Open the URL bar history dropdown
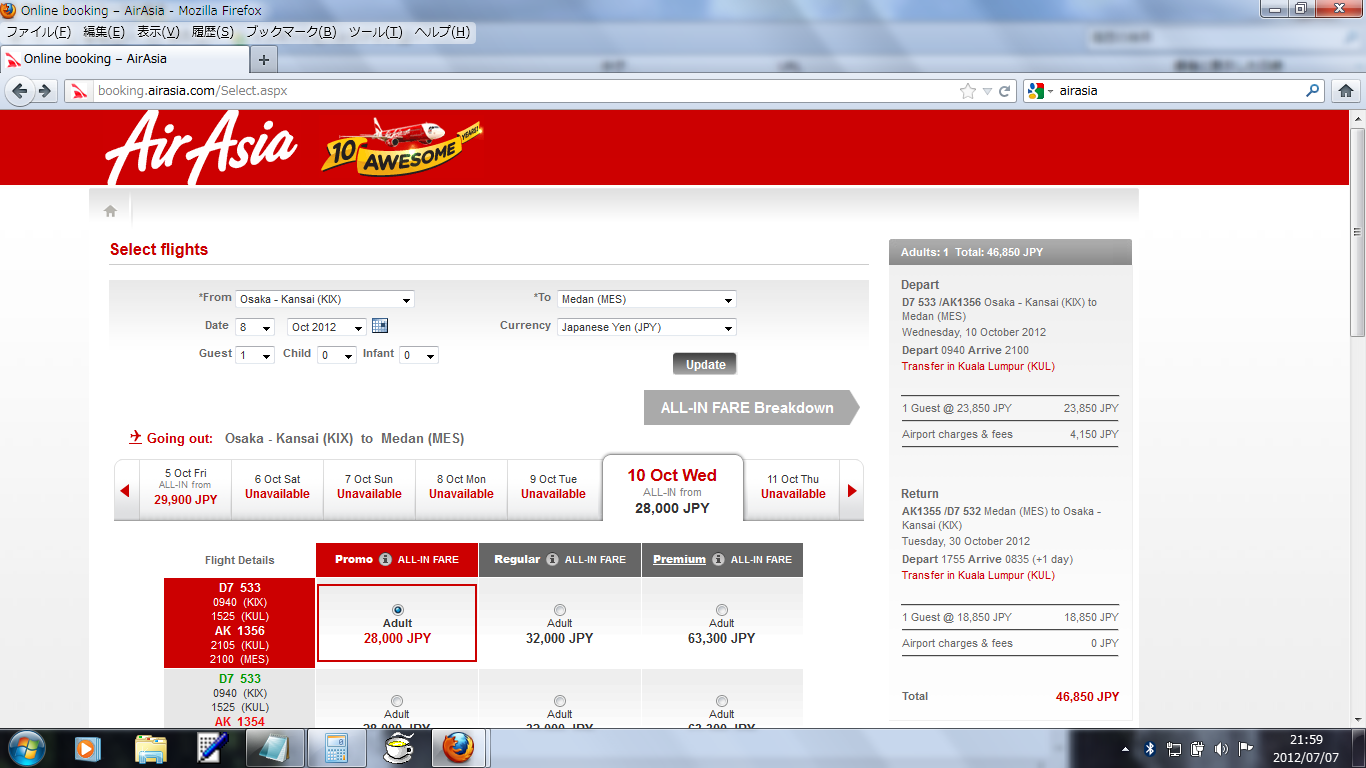This screenshot has width=1366, height=768. 987,91
